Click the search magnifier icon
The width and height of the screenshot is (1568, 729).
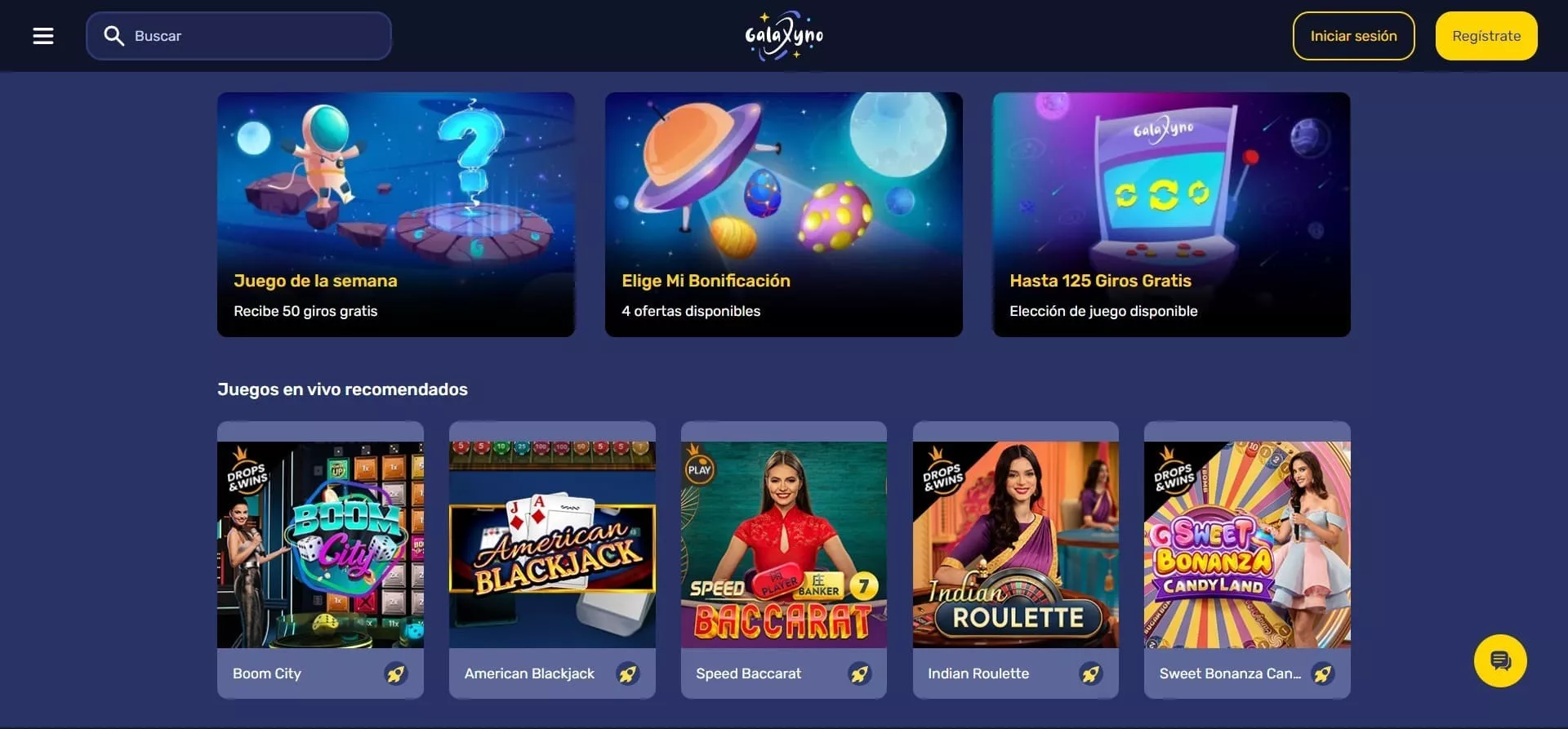point(114,36)
